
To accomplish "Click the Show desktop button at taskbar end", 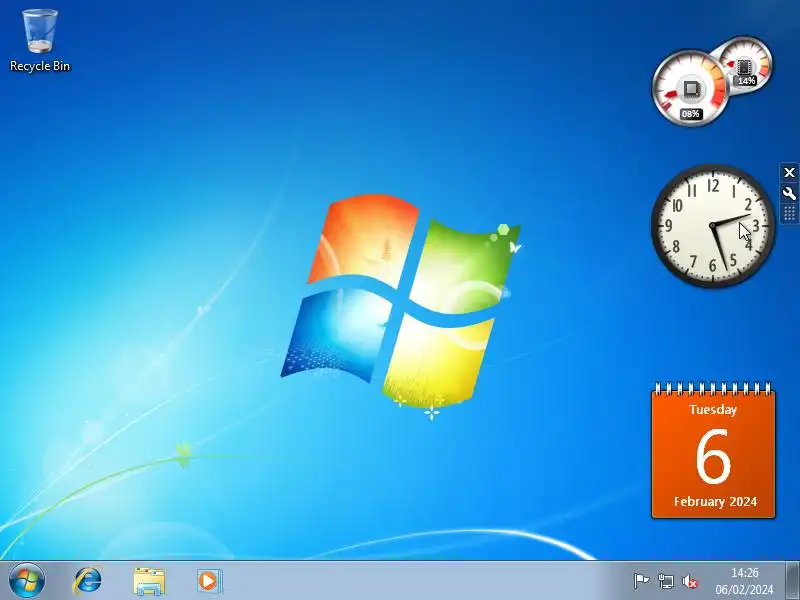I will 792,581.
